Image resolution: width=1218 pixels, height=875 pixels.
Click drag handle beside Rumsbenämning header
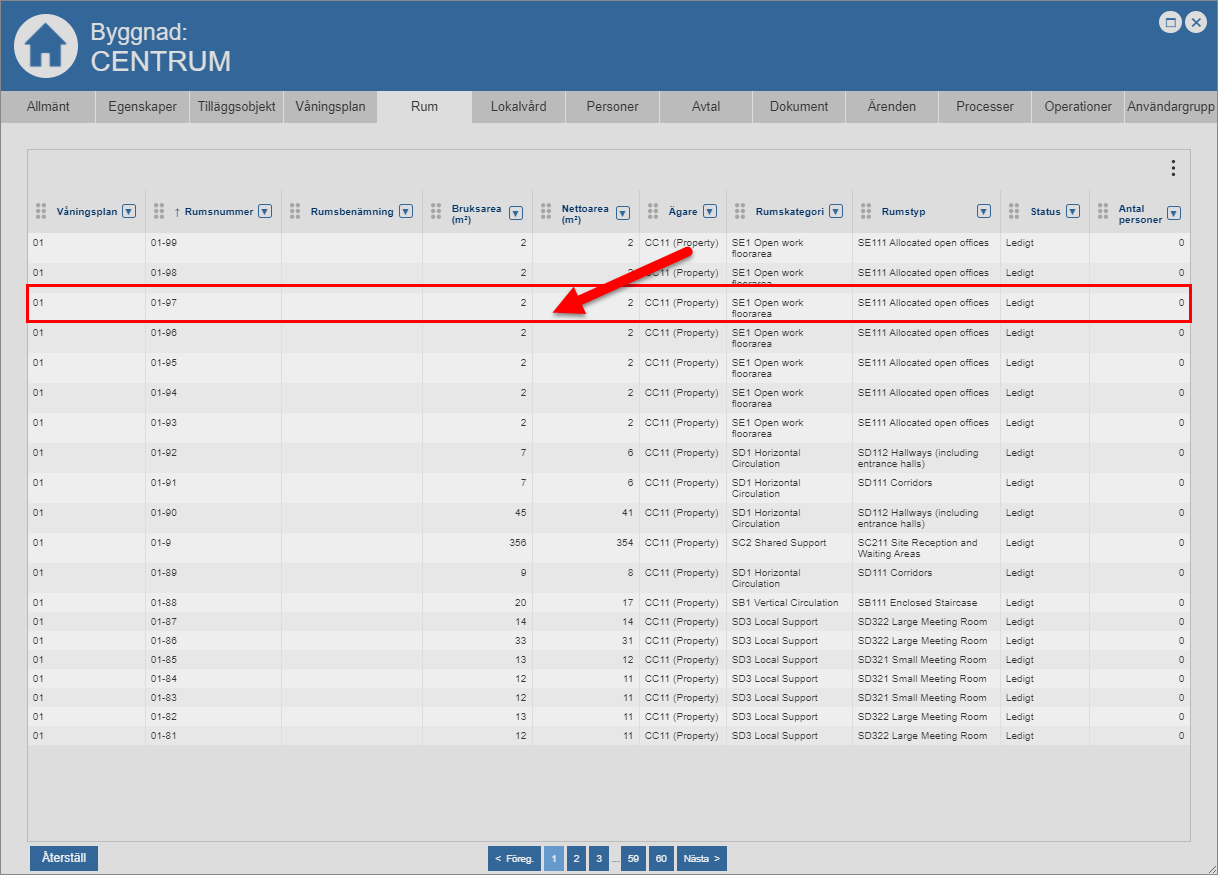(295, 211)
